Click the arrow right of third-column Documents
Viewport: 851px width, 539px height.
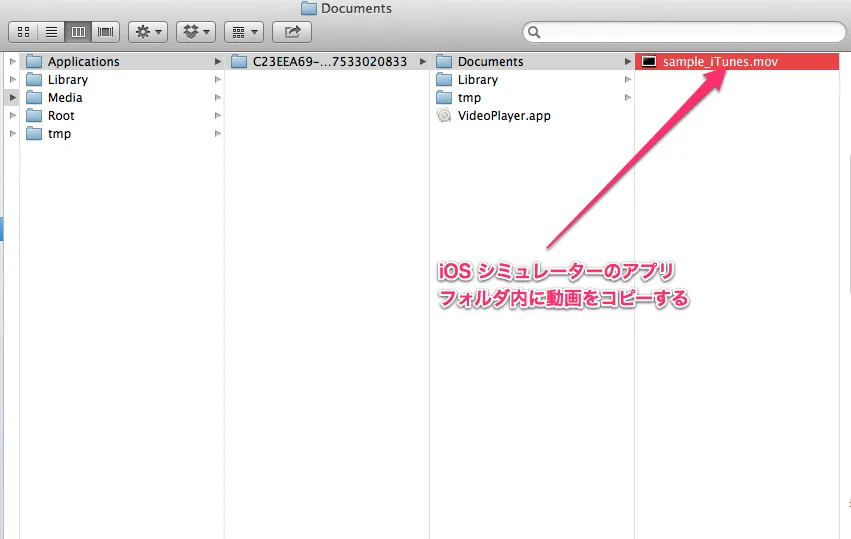[628, 61]
